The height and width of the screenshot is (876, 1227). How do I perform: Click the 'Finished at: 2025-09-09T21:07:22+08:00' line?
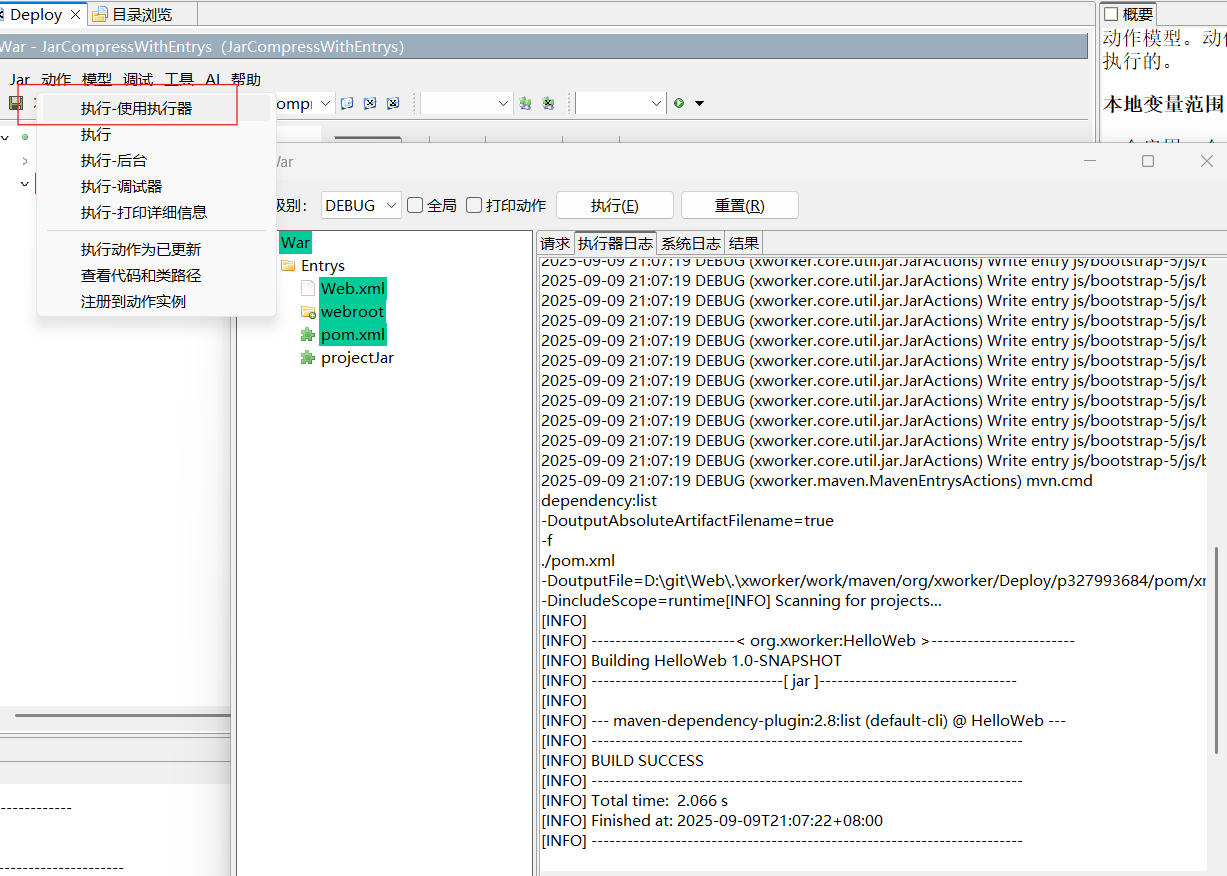coord(712,821)
